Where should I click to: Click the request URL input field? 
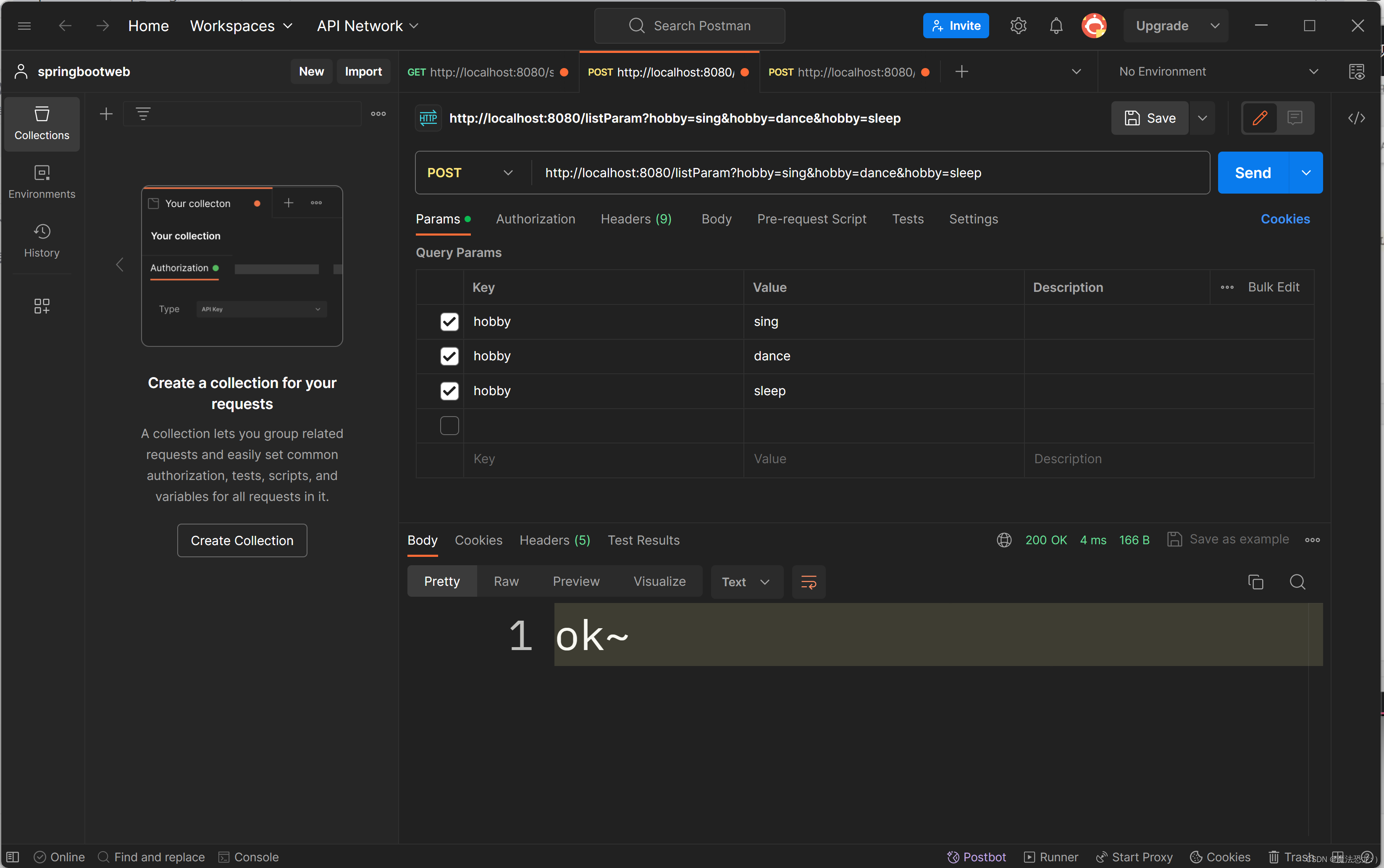click(861, 173)
